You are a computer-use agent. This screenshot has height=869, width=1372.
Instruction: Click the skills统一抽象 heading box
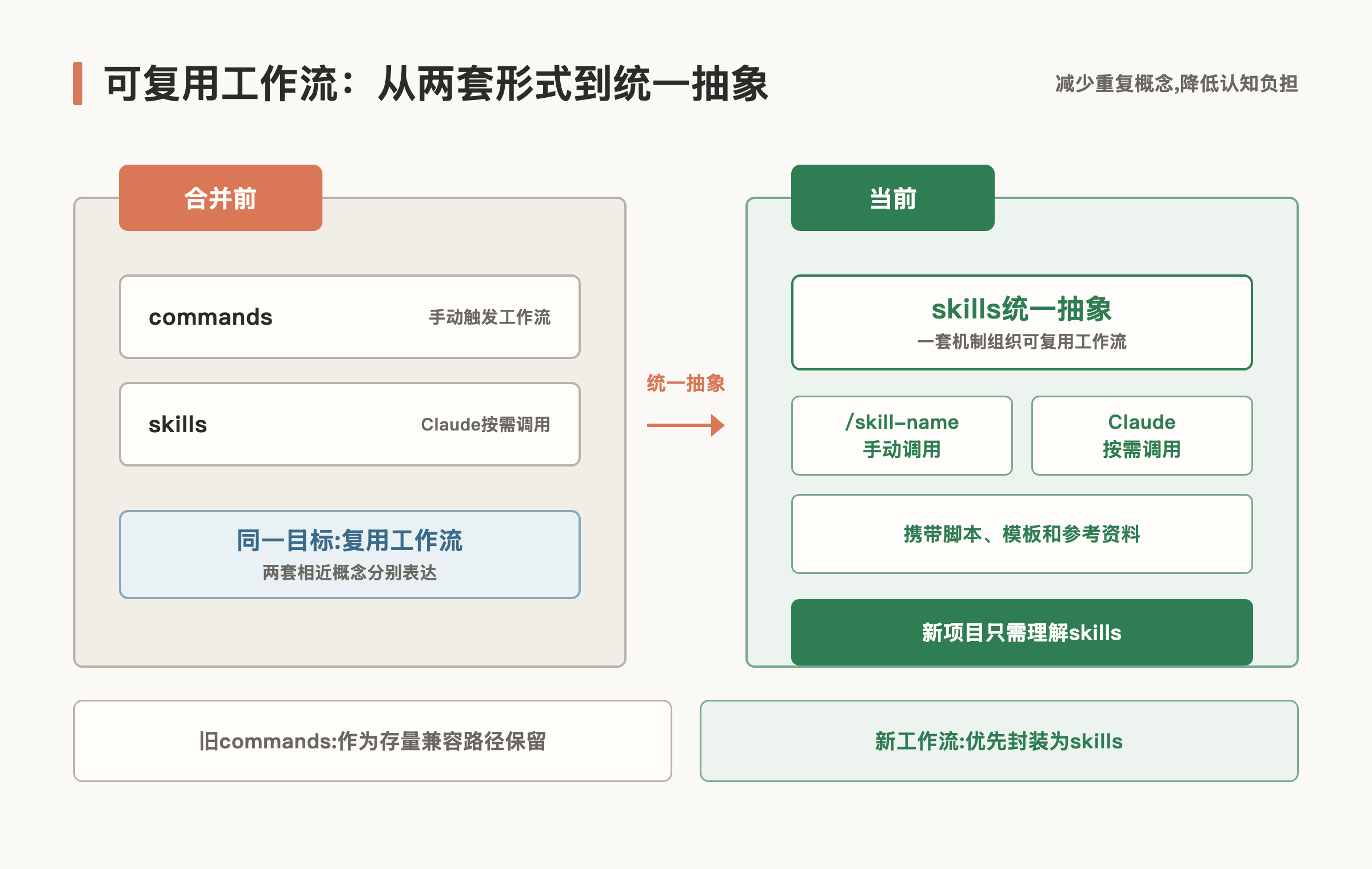tap(1022, 322)
